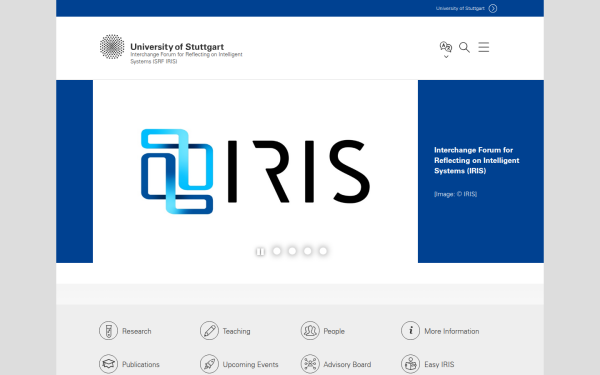Follow the top-bar University of Stuttgart link

point(460,8)
